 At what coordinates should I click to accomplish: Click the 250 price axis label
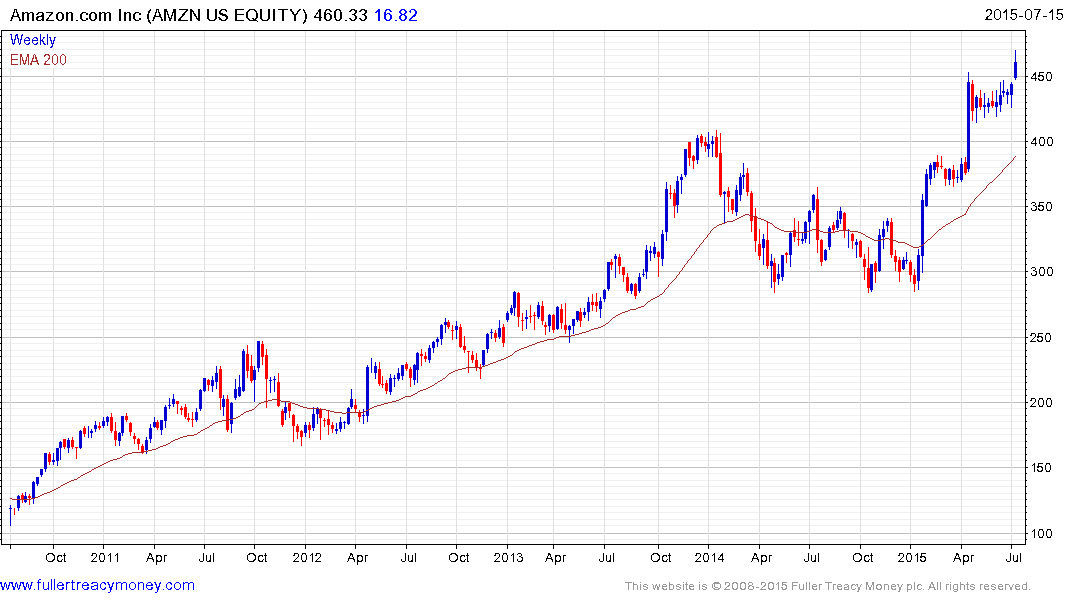click(1041, 337)
